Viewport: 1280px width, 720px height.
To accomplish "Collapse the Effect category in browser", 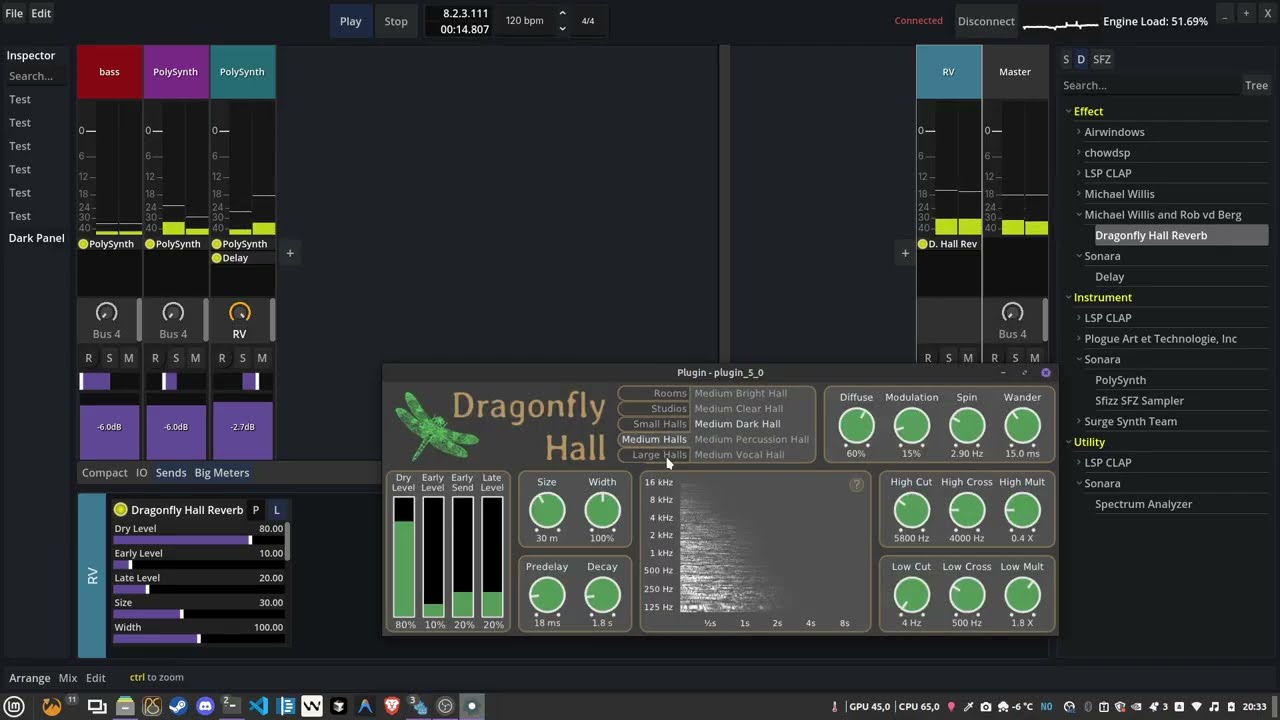I will 1068,111.
